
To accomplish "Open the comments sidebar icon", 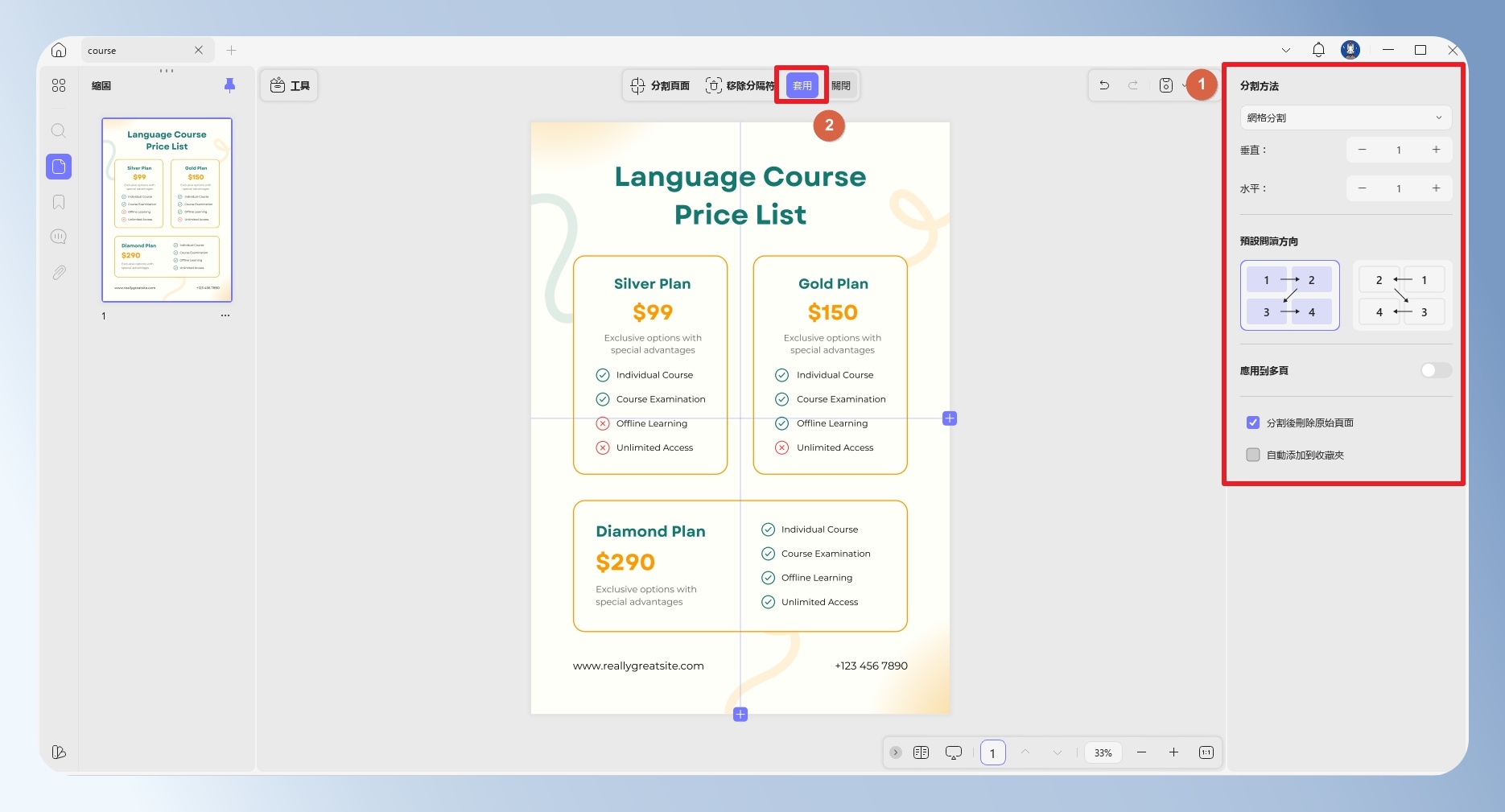I will coord(59,237).
